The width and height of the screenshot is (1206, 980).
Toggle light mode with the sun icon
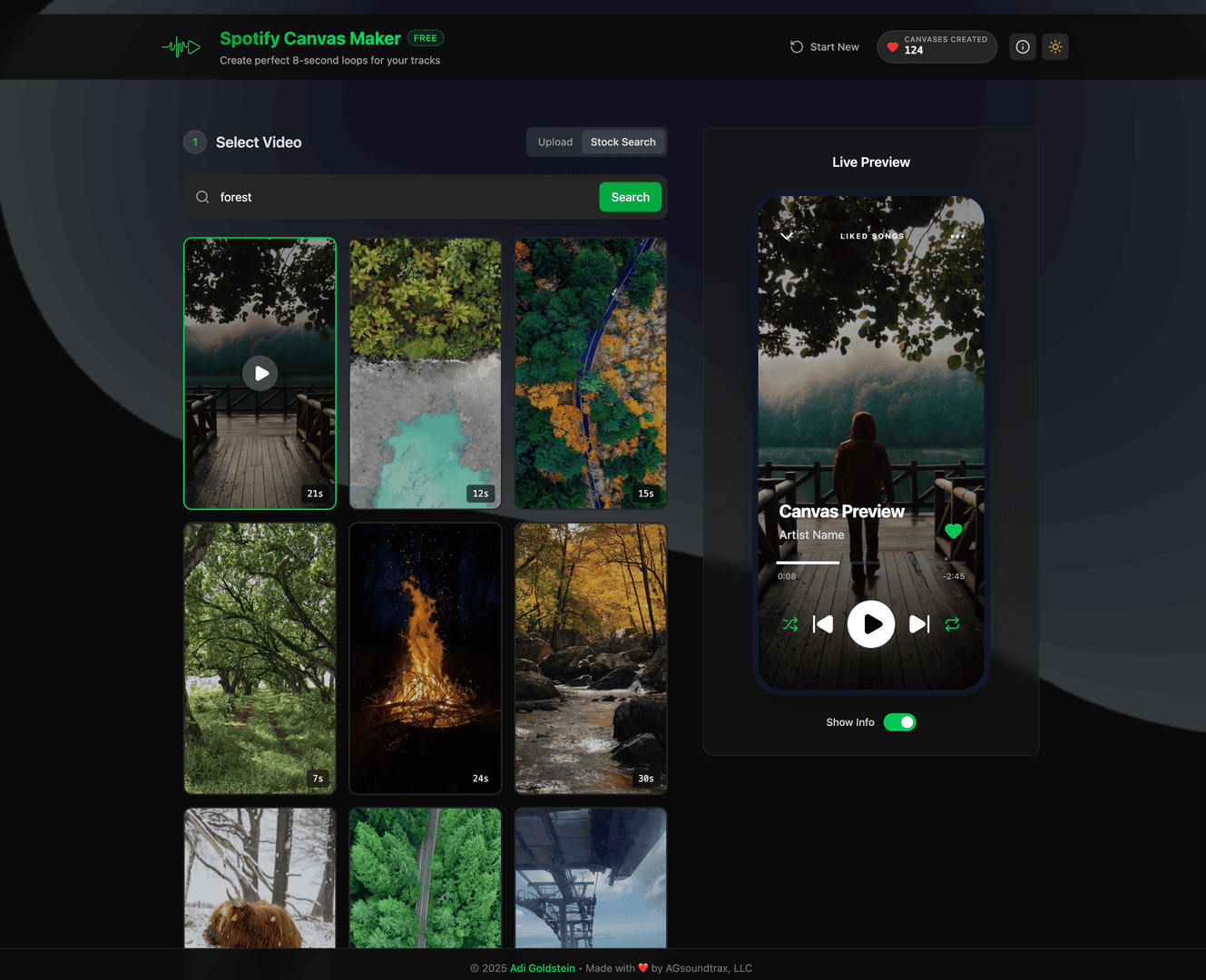tap(1055, 47)
